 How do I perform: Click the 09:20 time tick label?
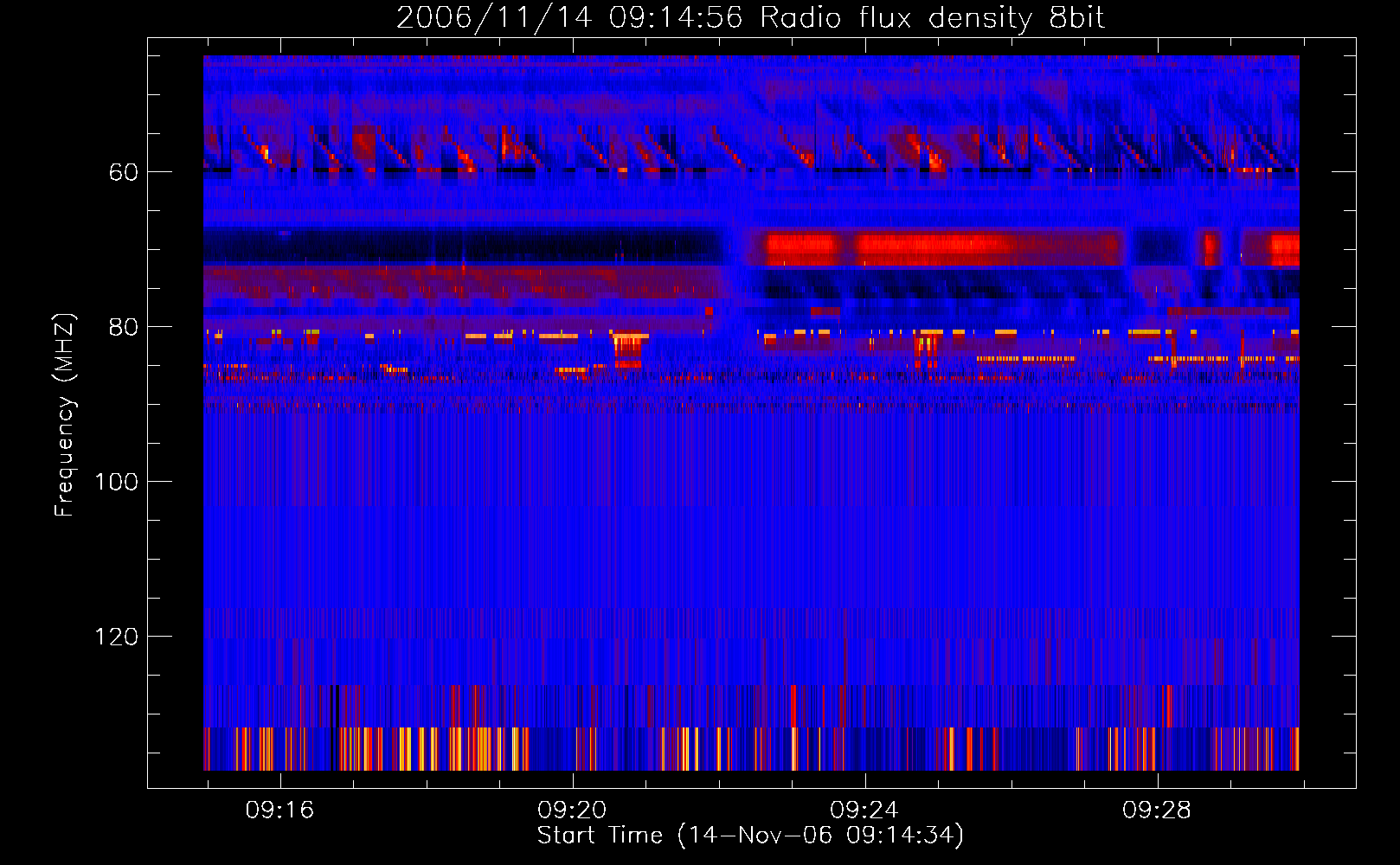click(572, 811)
